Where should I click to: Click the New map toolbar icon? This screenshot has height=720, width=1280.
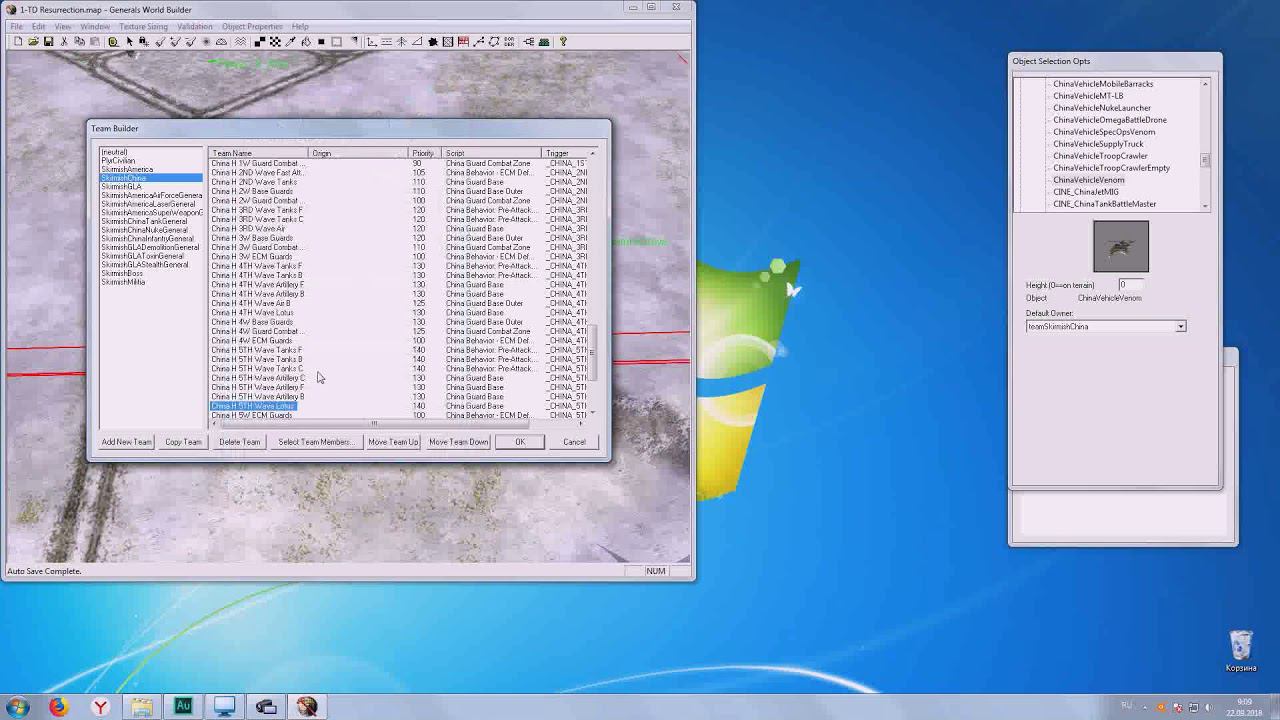point(18,42)
